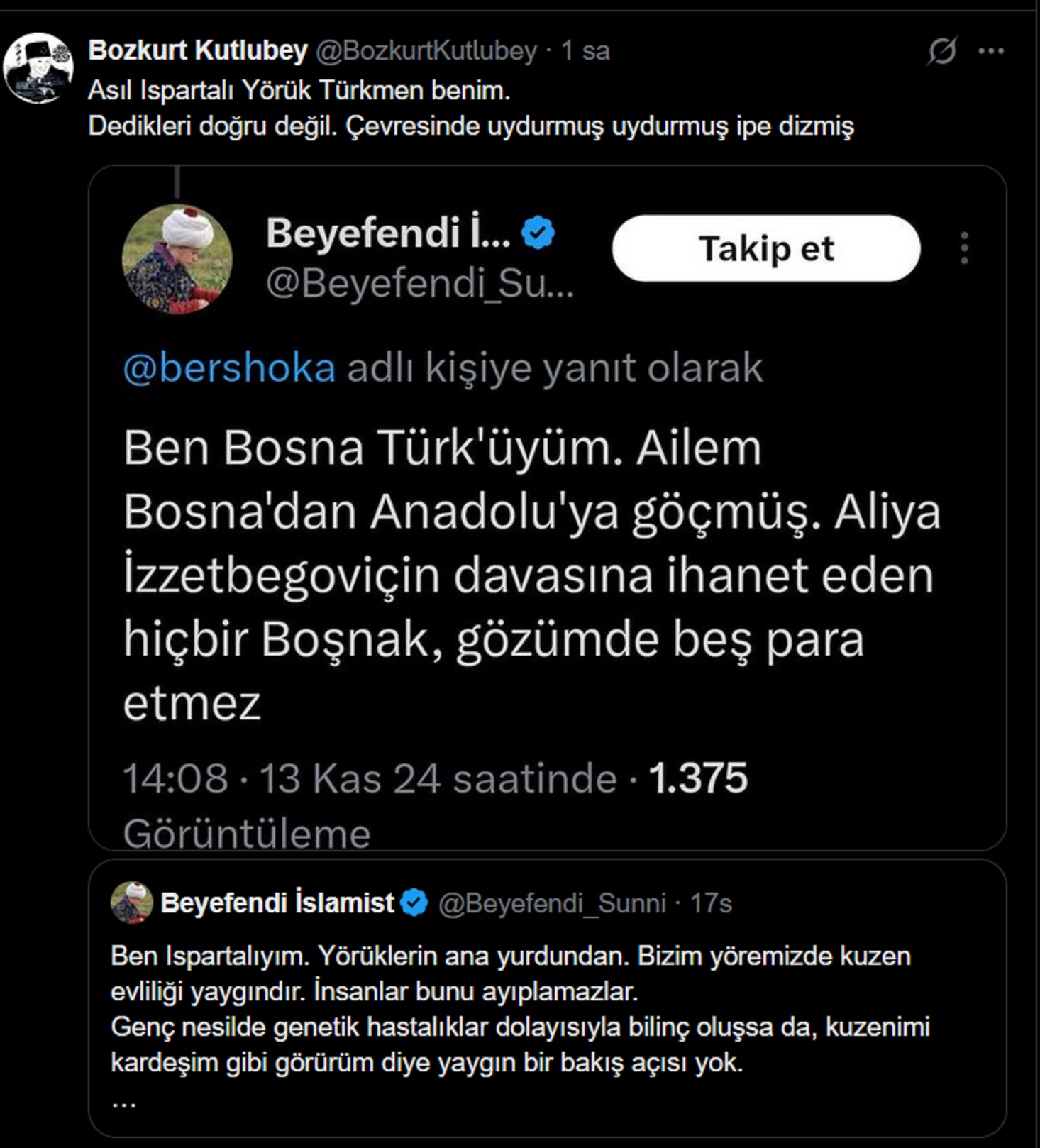
Task: Click the Grok slashed-circle icon
Action: pos(942,51)
